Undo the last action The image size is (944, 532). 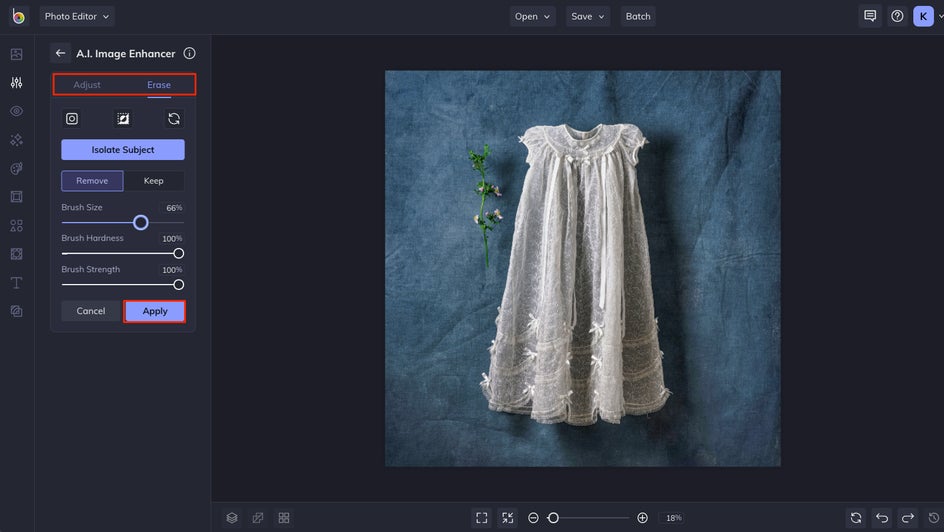tap(882, 518)
